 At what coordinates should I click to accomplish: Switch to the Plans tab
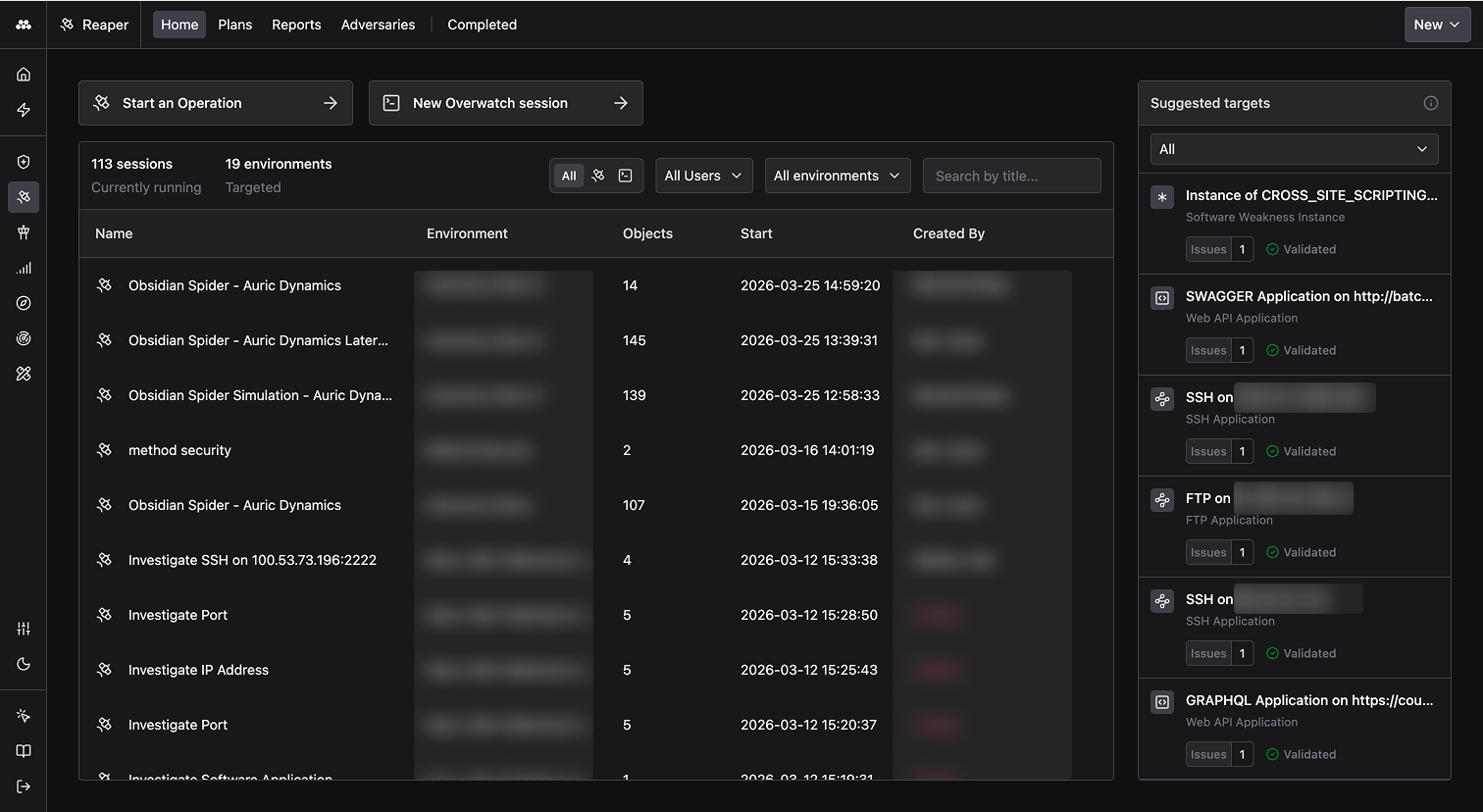(234, 24)
